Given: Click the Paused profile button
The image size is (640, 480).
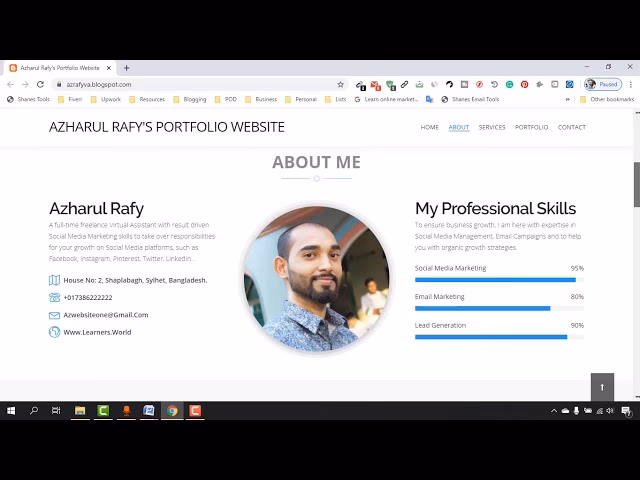Looking at the screenshot, I should coord(603,84).
